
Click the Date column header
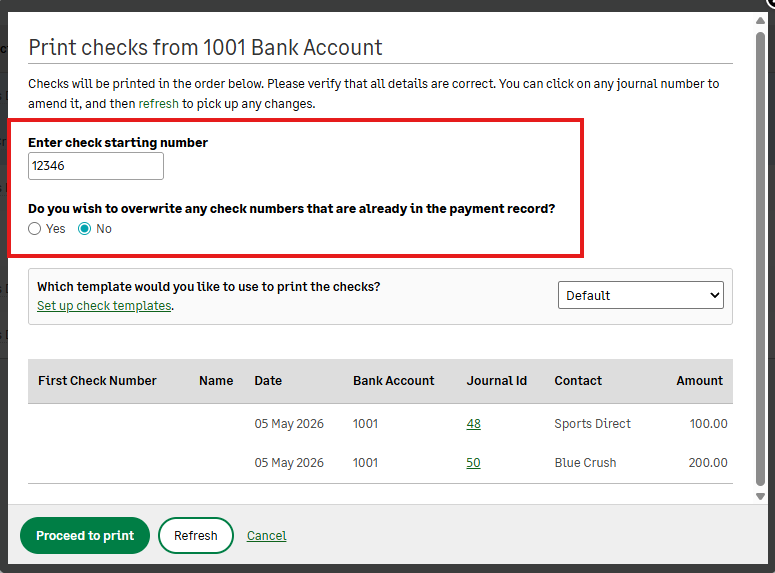(x=268, y=381)
